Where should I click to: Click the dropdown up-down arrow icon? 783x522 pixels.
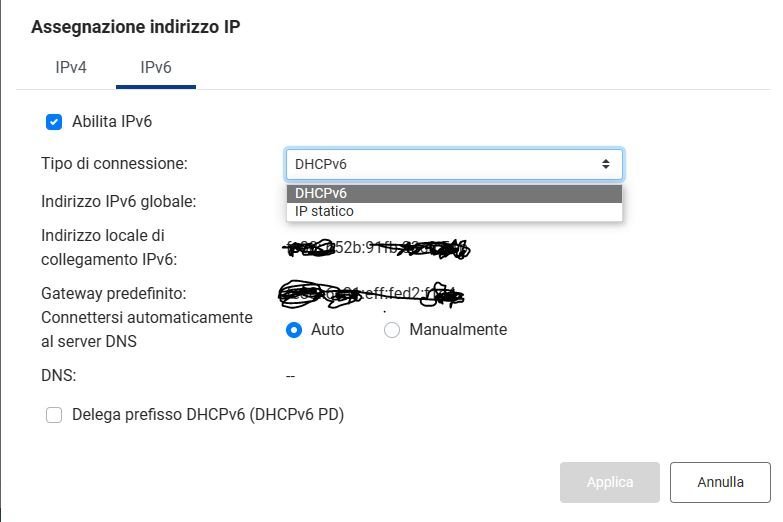tap(606, 164)
